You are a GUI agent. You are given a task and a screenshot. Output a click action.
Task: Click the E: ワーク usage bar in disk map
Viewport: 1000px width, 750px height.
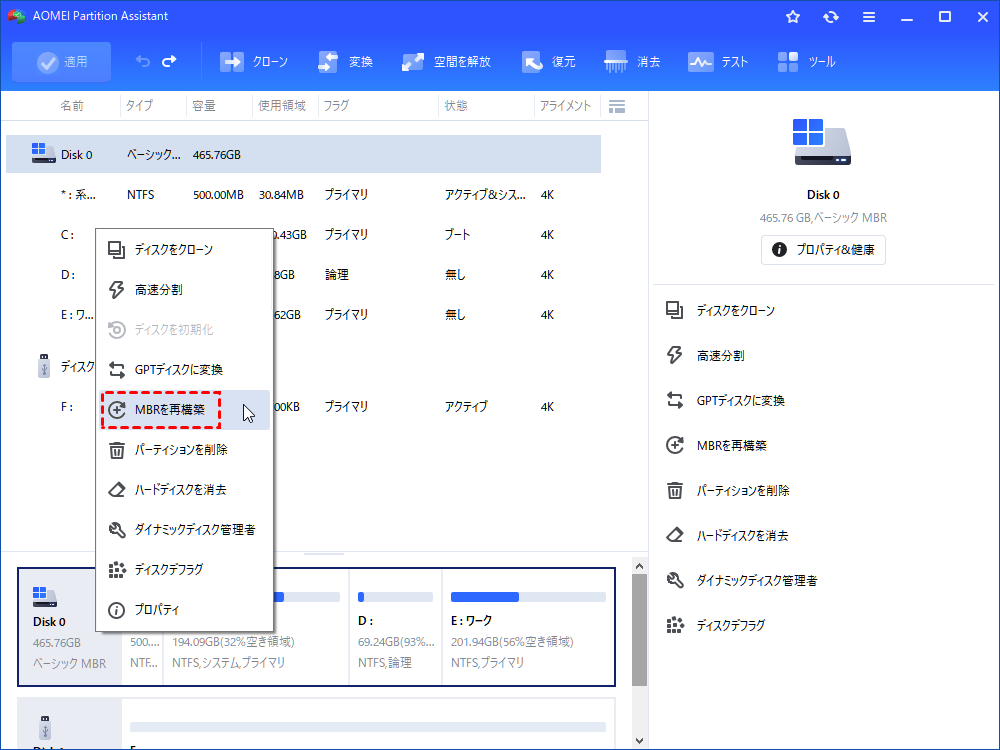click(x=528, y=597)
